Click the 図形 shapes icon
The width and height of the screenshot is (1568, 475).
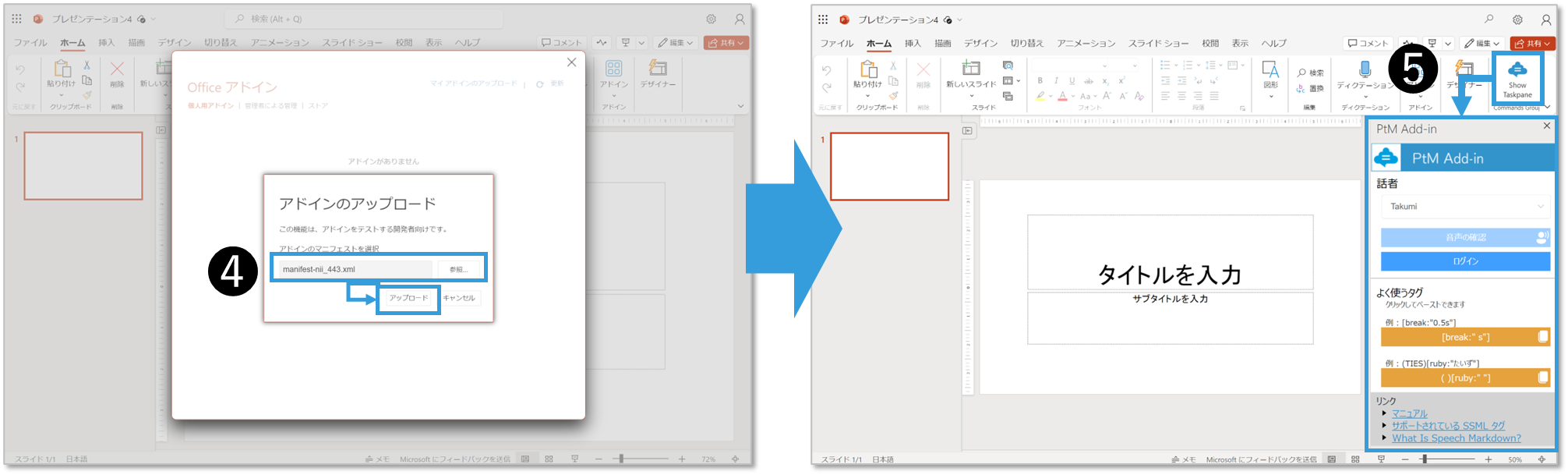point(1270,70)
